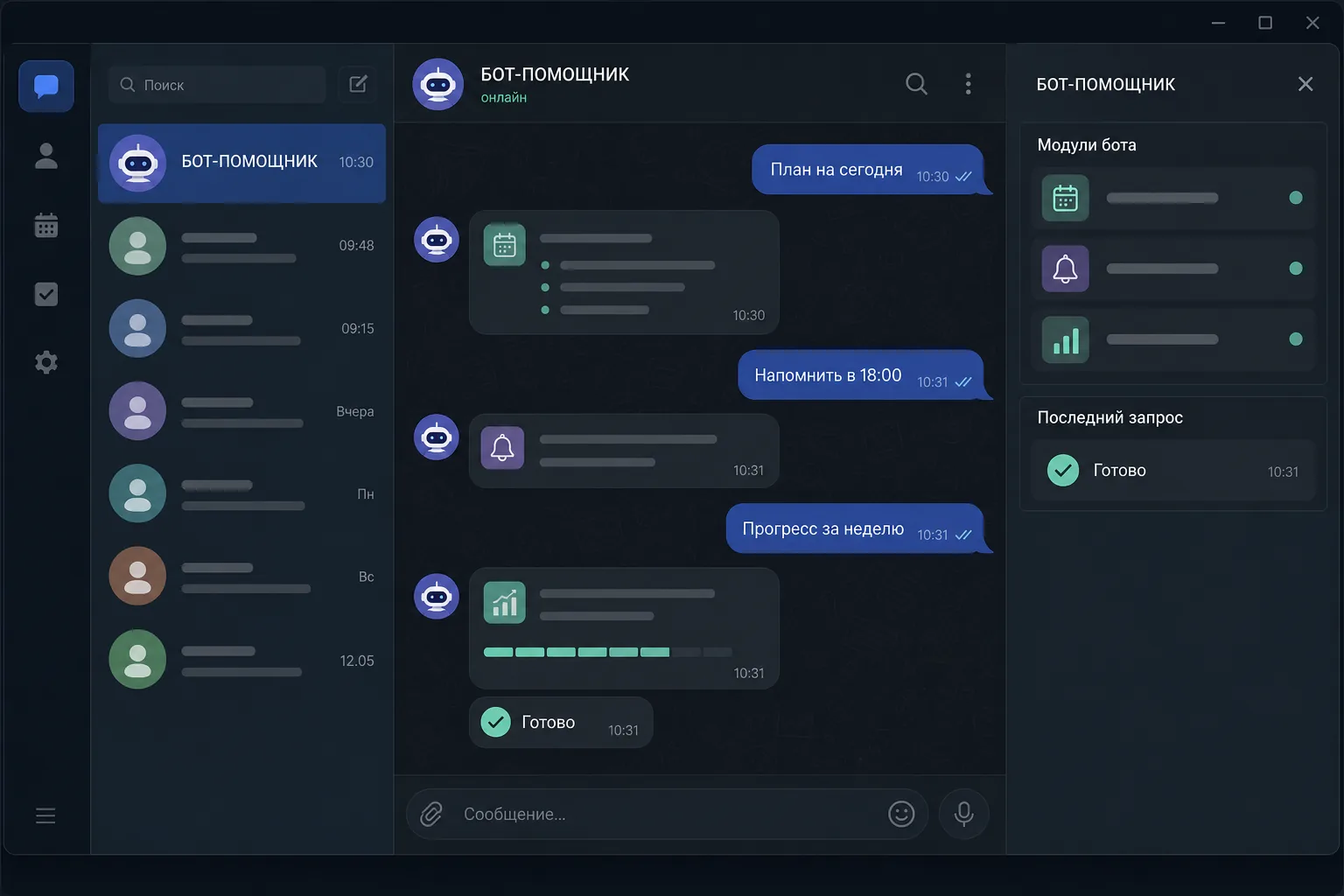Close the БОТ-ПОМОЩНИК info panel
The width and height of the screenshot is (1344, 896).
(1305, 84)
